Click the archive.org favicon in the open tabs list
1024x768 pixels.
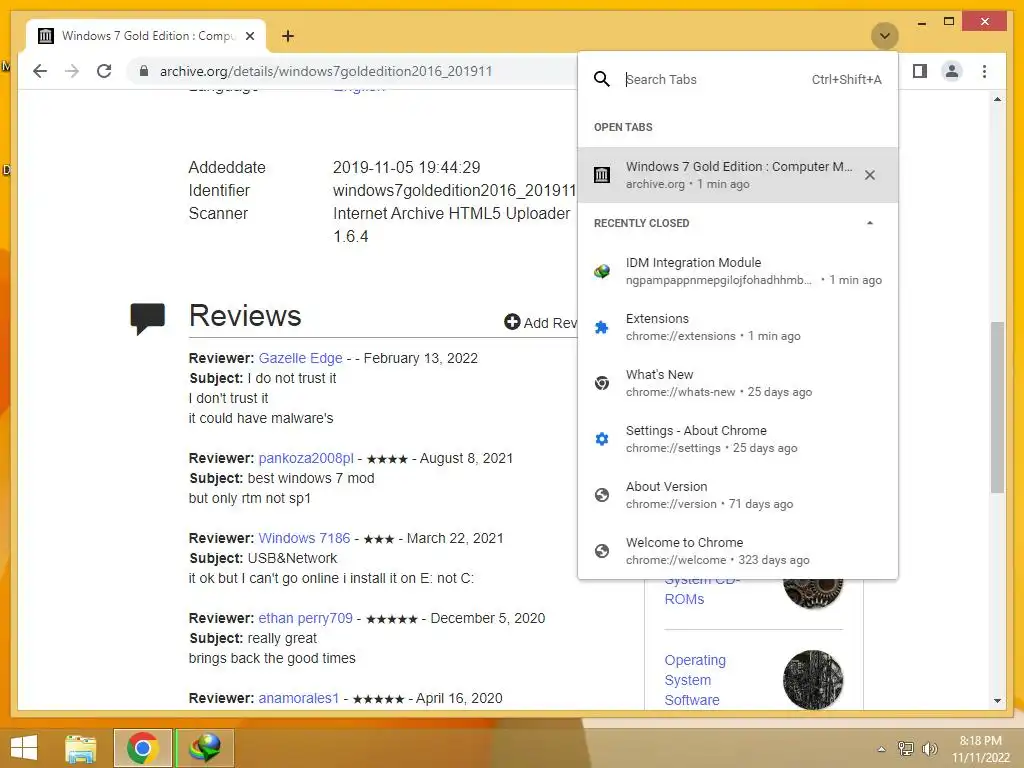601,175
